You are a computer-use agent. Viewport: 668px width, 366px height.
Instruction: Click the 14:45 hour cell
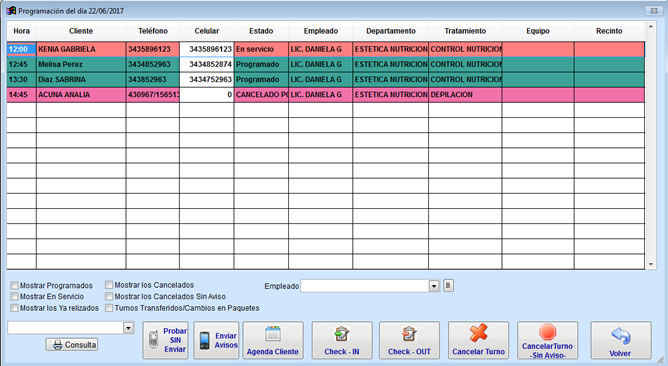coord(21,95)
